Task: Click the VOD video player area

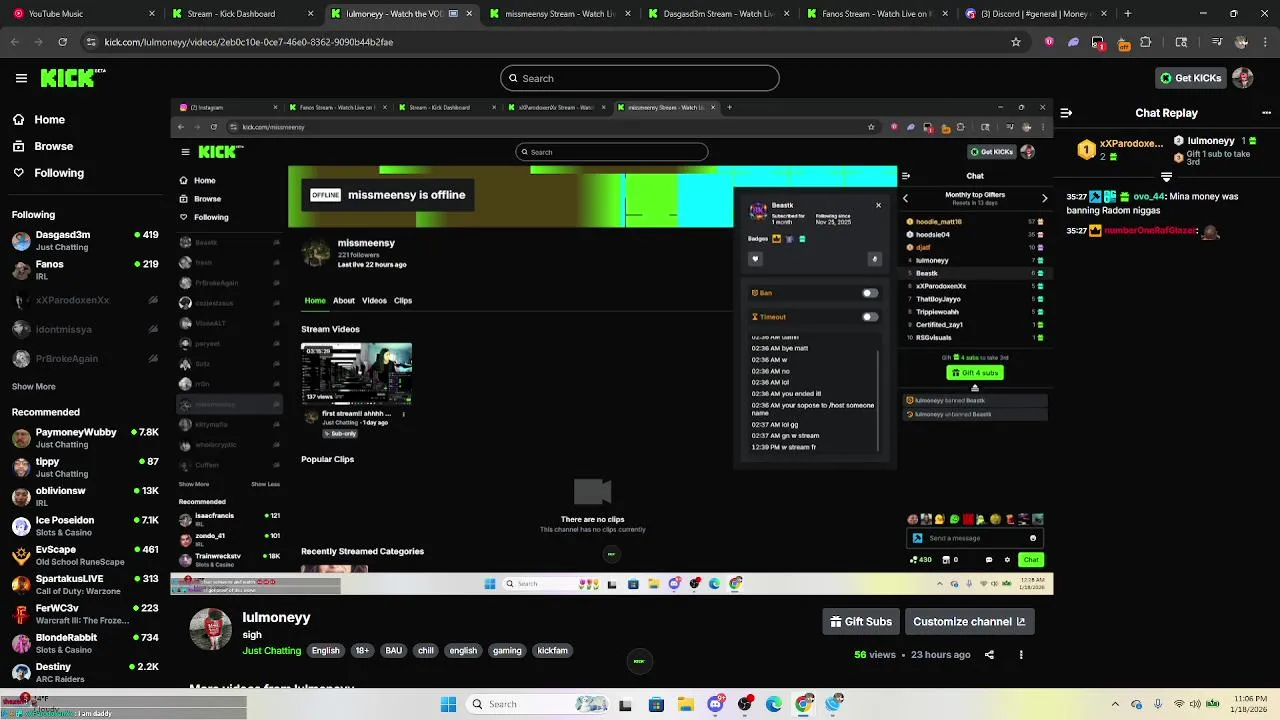Action: click(611, 346)
